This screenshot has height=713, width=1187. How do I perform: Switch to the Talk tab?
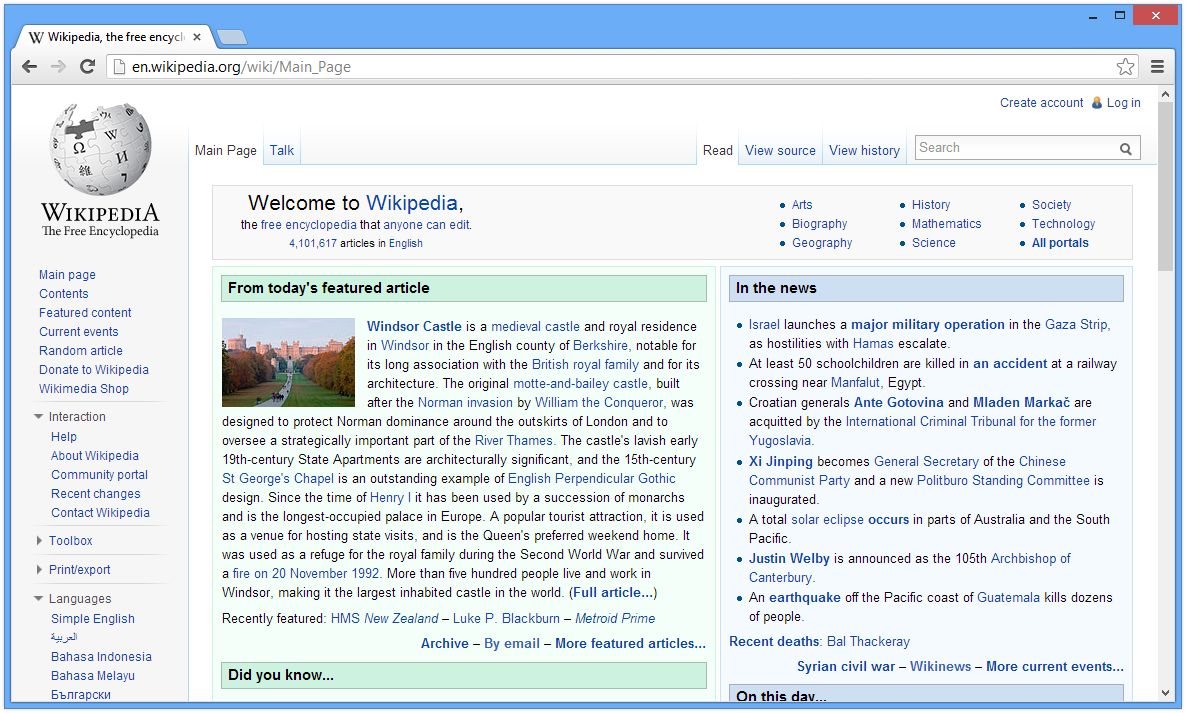point(282,150)
